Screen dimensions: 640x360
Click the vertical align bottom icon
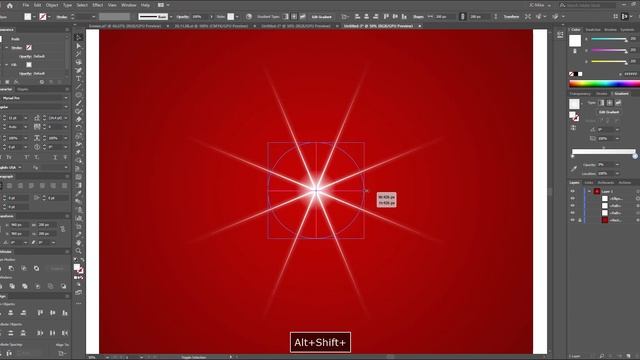[404, 17]
